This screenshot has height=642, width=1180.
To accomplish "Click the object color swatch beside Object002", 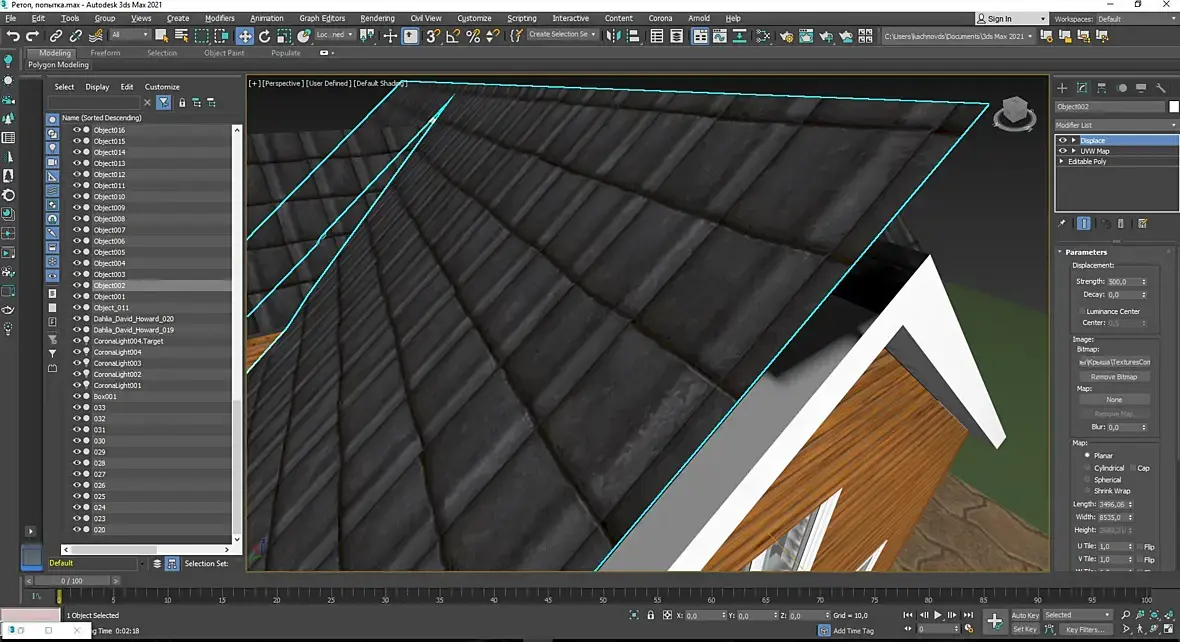I will click(x=1173, y=106).
